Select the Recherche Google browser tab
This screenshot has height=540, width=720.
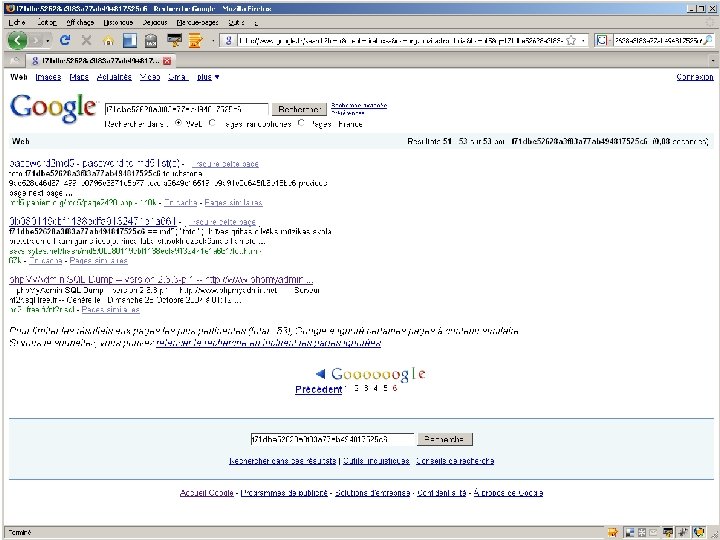click(x=101, y=61)
